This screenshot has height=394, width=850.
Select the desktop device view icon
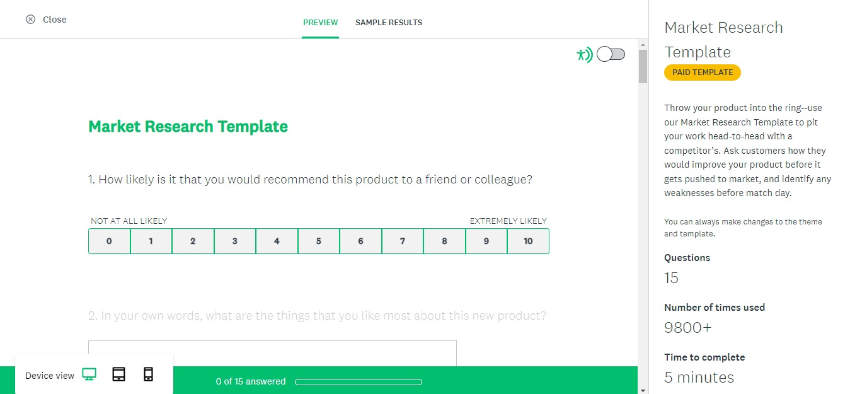(x=89, y=374)
